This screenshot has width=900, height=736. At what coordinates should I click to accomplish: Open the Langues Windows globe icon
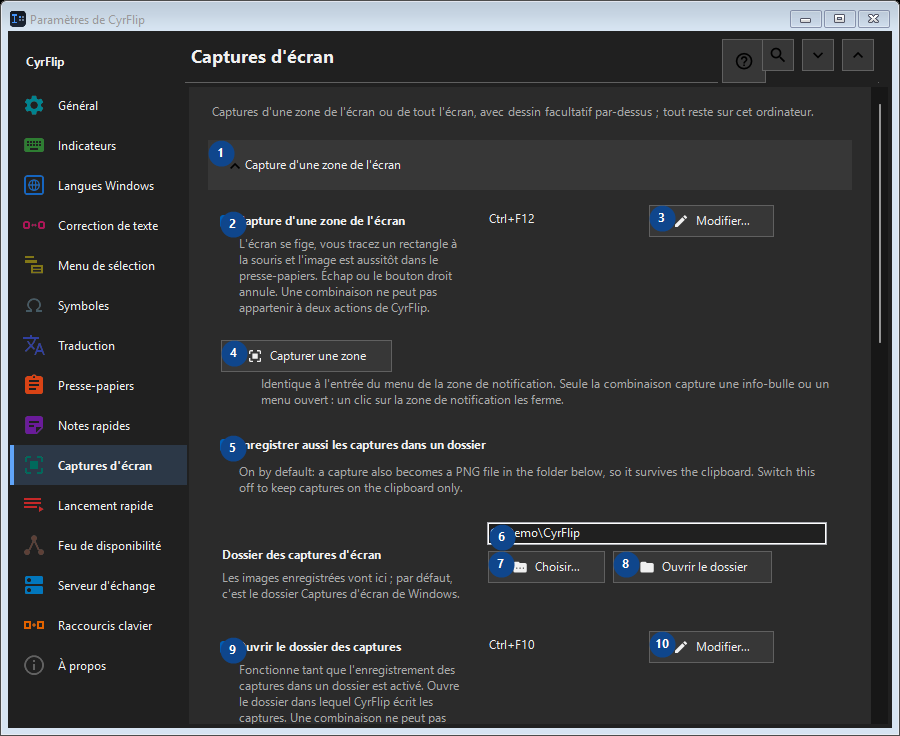pos(34,185)
